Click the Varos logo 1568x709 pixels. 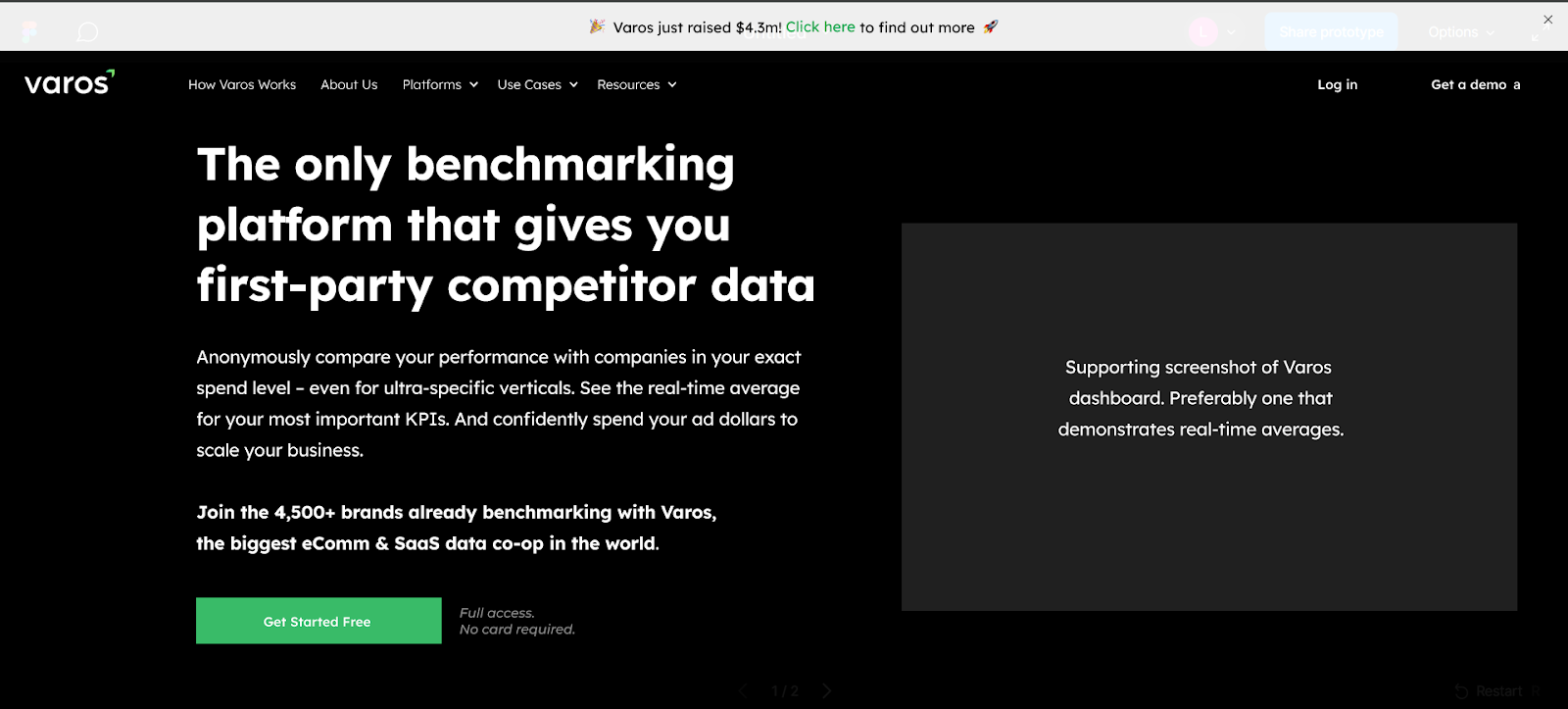coord(70,82)
